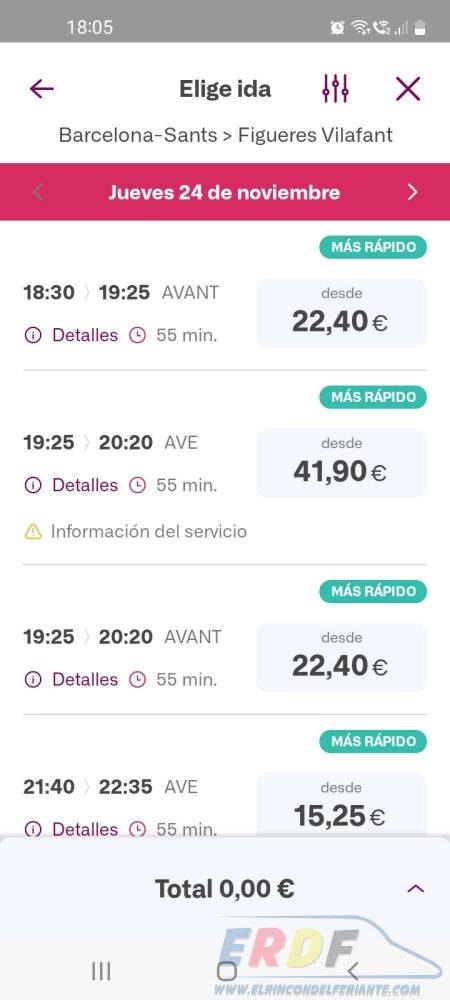The image size is (450, 1000).
Task: Expand the Total 0,00 € summary chevron
Action: [x=416, y=888]
